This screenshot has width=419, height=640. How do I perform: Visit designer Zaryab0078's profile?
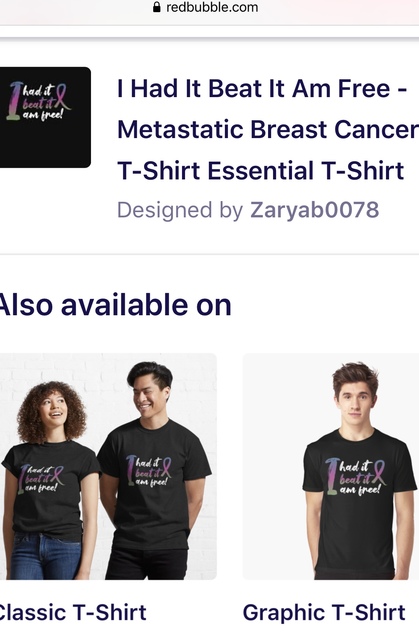315,210
